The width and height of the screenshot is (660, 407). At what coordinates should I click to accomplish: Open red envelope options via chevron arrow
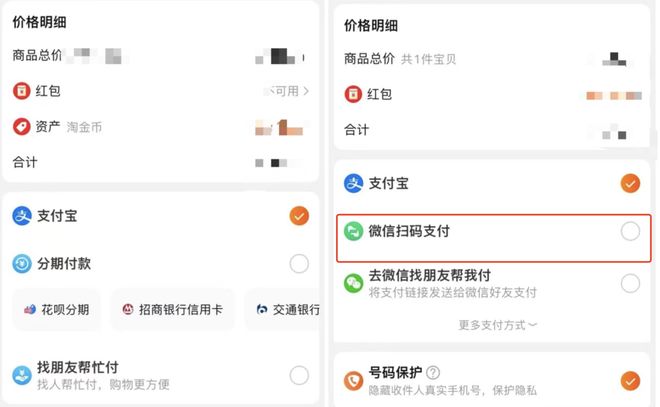click(306, 91)
